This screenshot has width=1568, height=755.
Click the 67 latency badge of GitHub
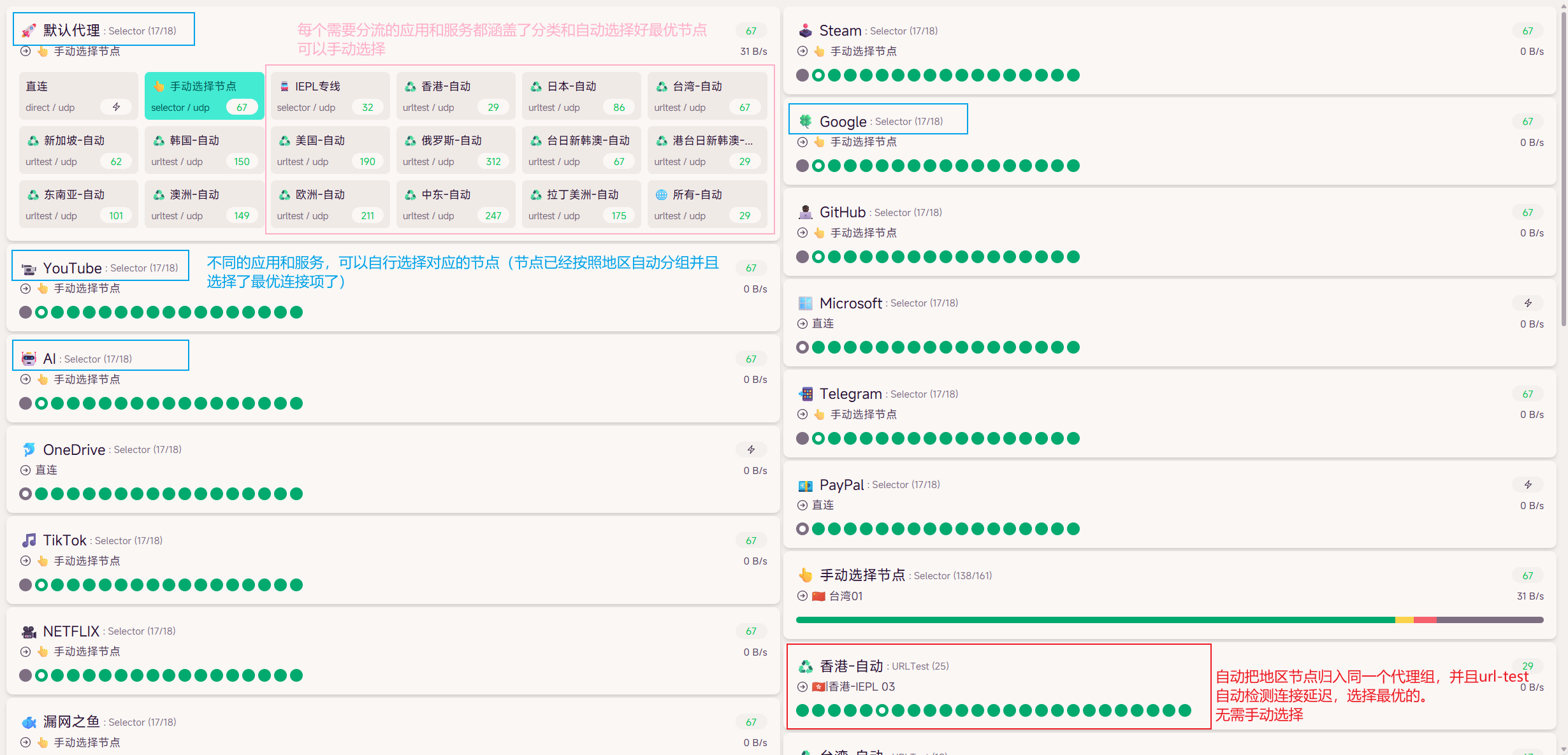(1528, 212)
